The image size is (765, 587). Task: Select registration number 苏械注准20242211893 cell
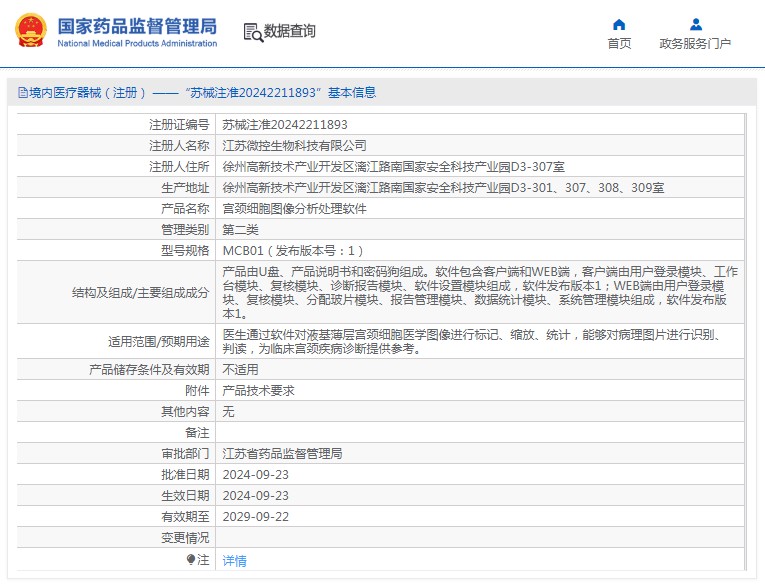[285, 125]
